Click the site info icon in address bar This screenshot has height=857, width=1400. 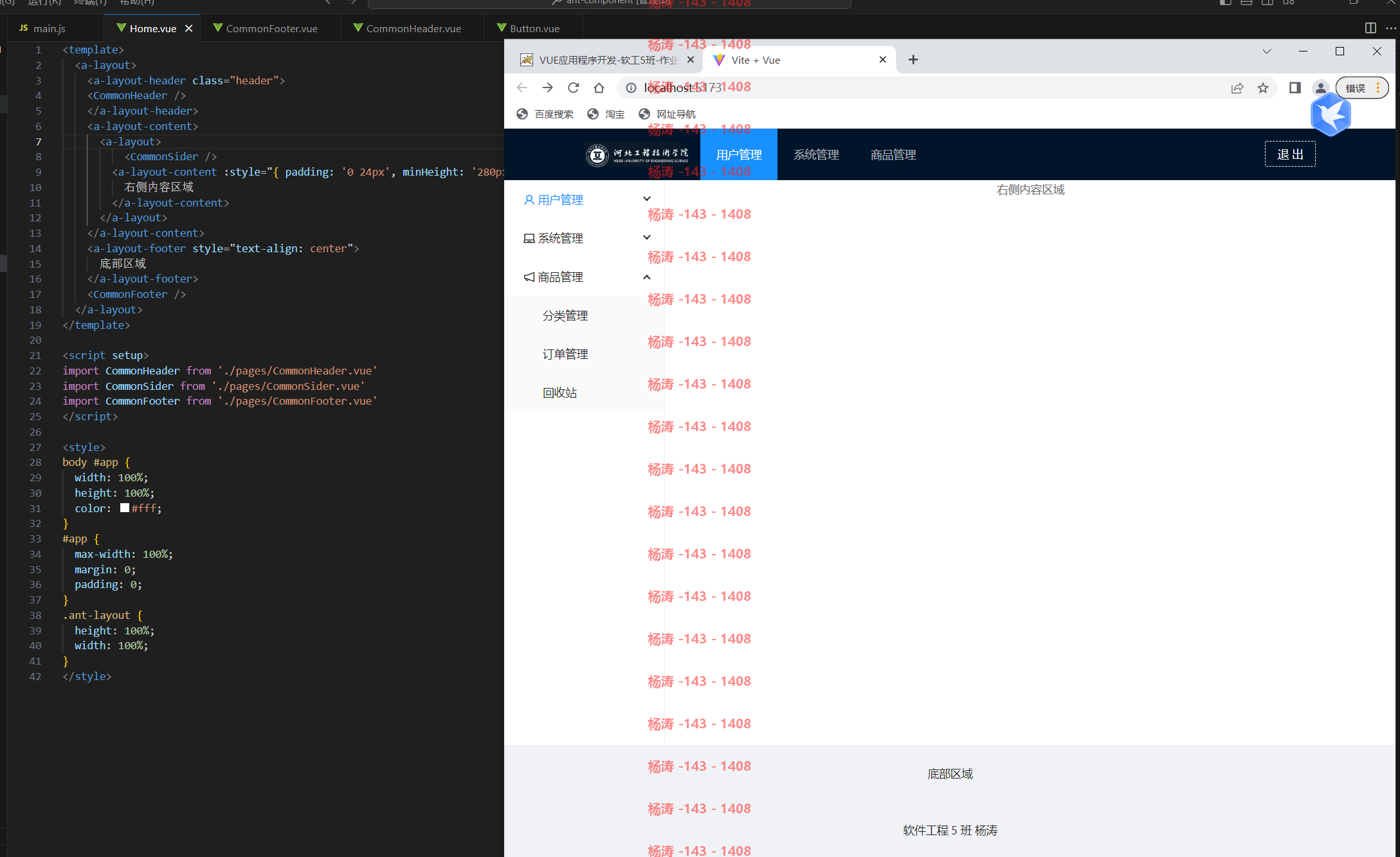pos(632,88)
